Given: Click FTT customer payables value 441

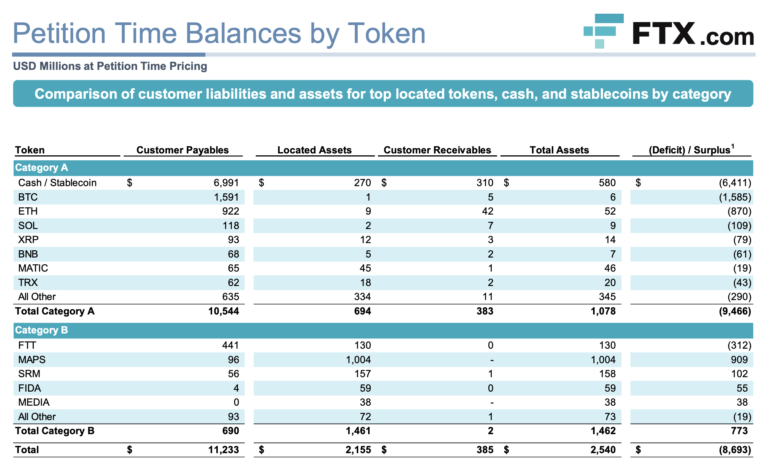Looking at the screenshot, I should (230, 345).
